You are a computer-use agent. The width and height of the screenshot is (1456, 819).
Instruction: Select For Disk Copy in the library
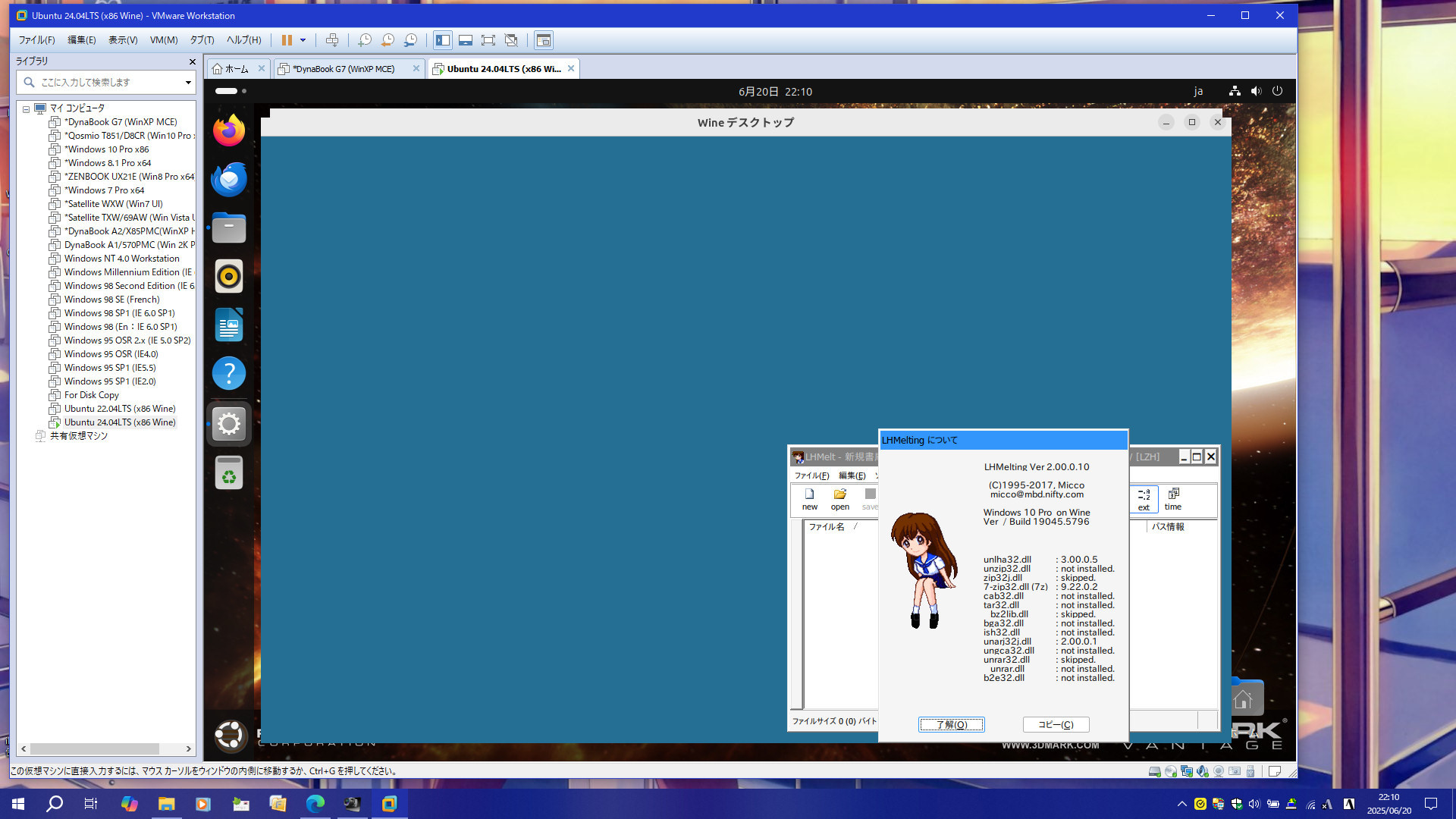click(92, 395)
